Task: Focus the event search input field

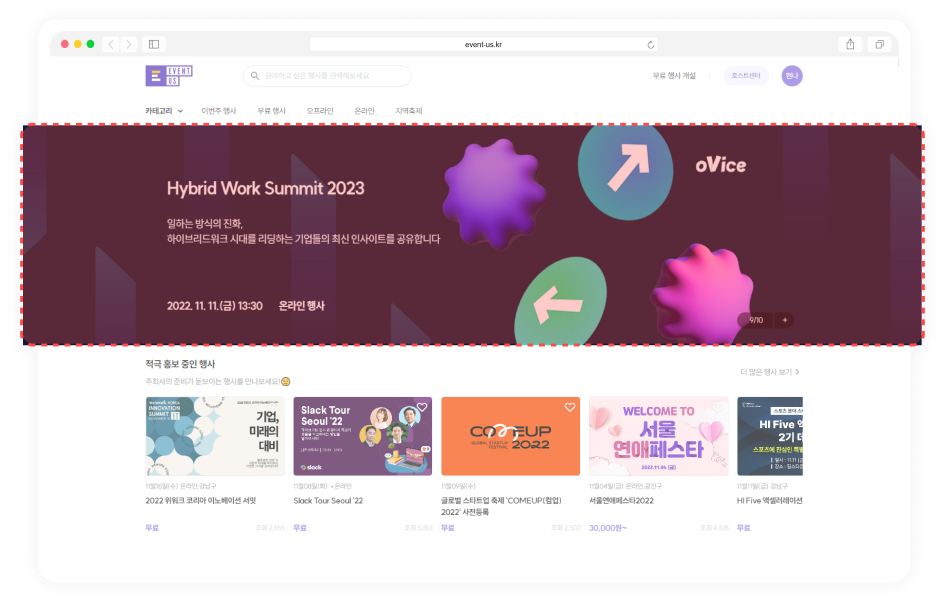Action: tap(327, 76)
